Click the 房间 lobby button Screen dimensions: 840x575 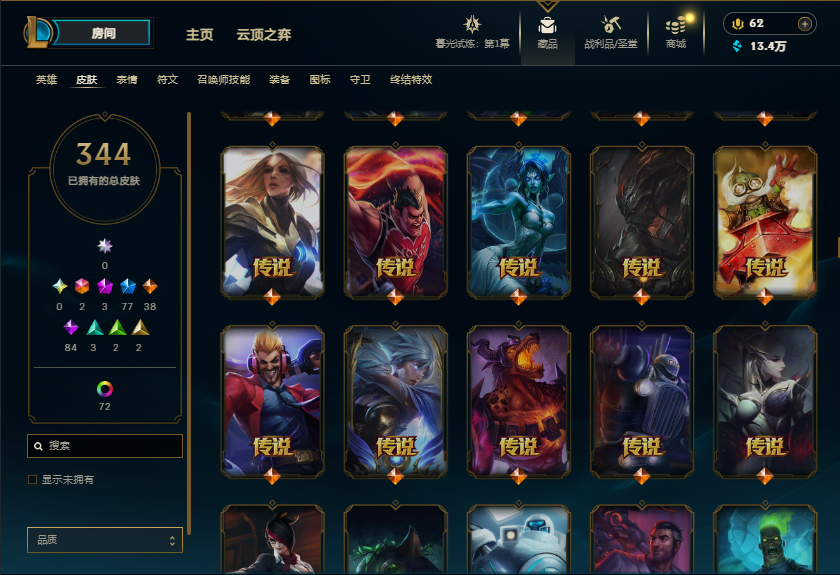point(103,33)
